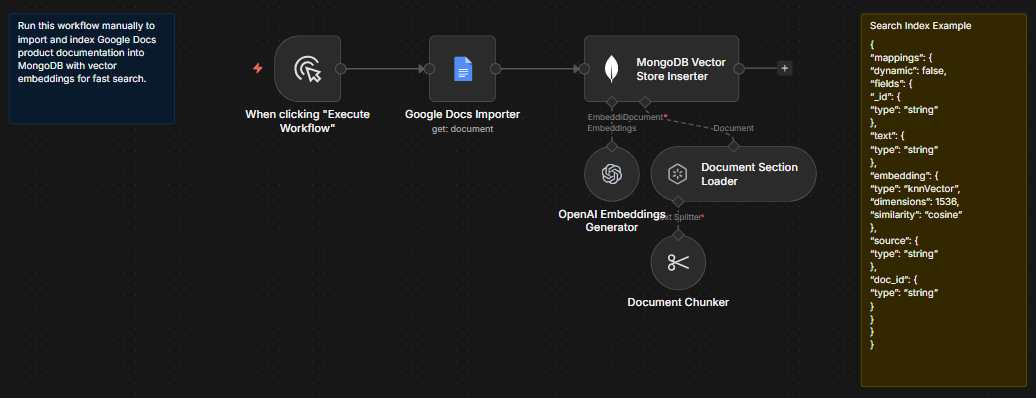Click the "Search Index Example" heading
This screenshot has height=398, width=1036.
tap(920, 26)
